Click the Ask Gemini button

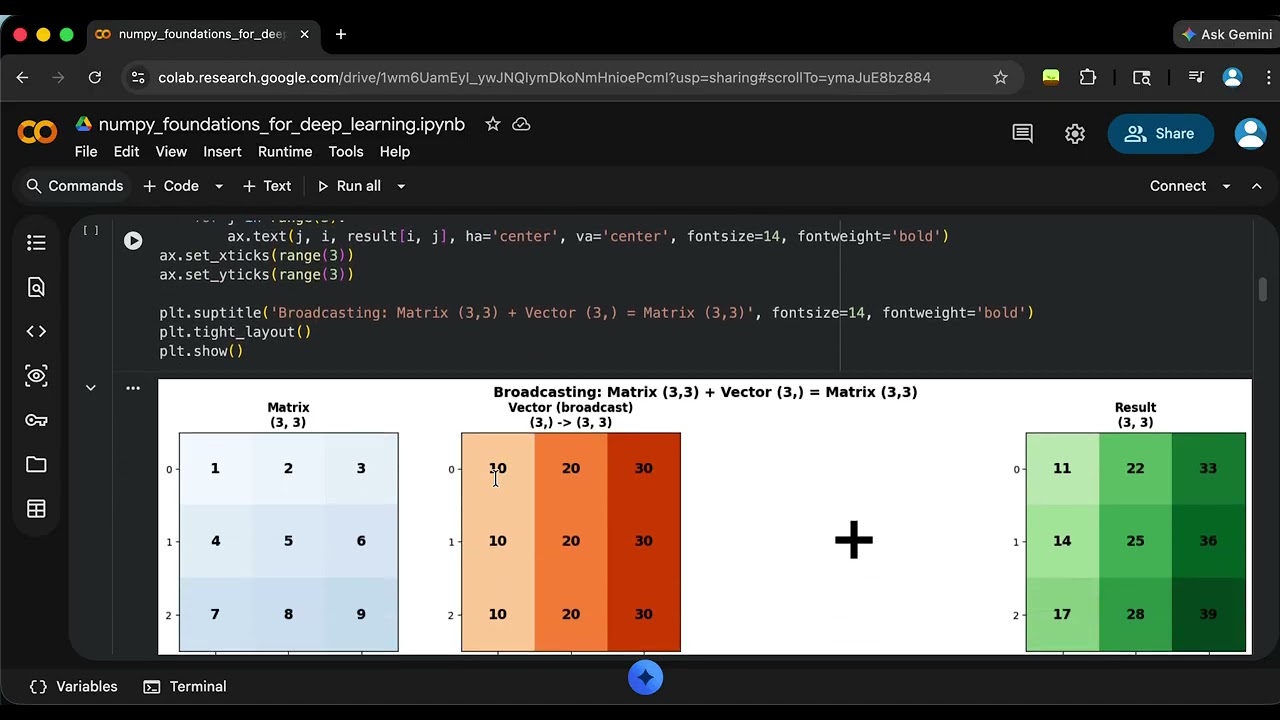(1227, 34)
